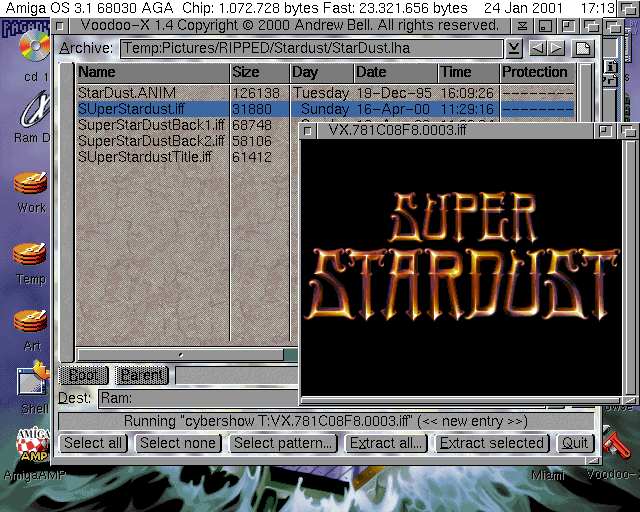Click the image viewer's vertical scrollbar

coord(631,267)
